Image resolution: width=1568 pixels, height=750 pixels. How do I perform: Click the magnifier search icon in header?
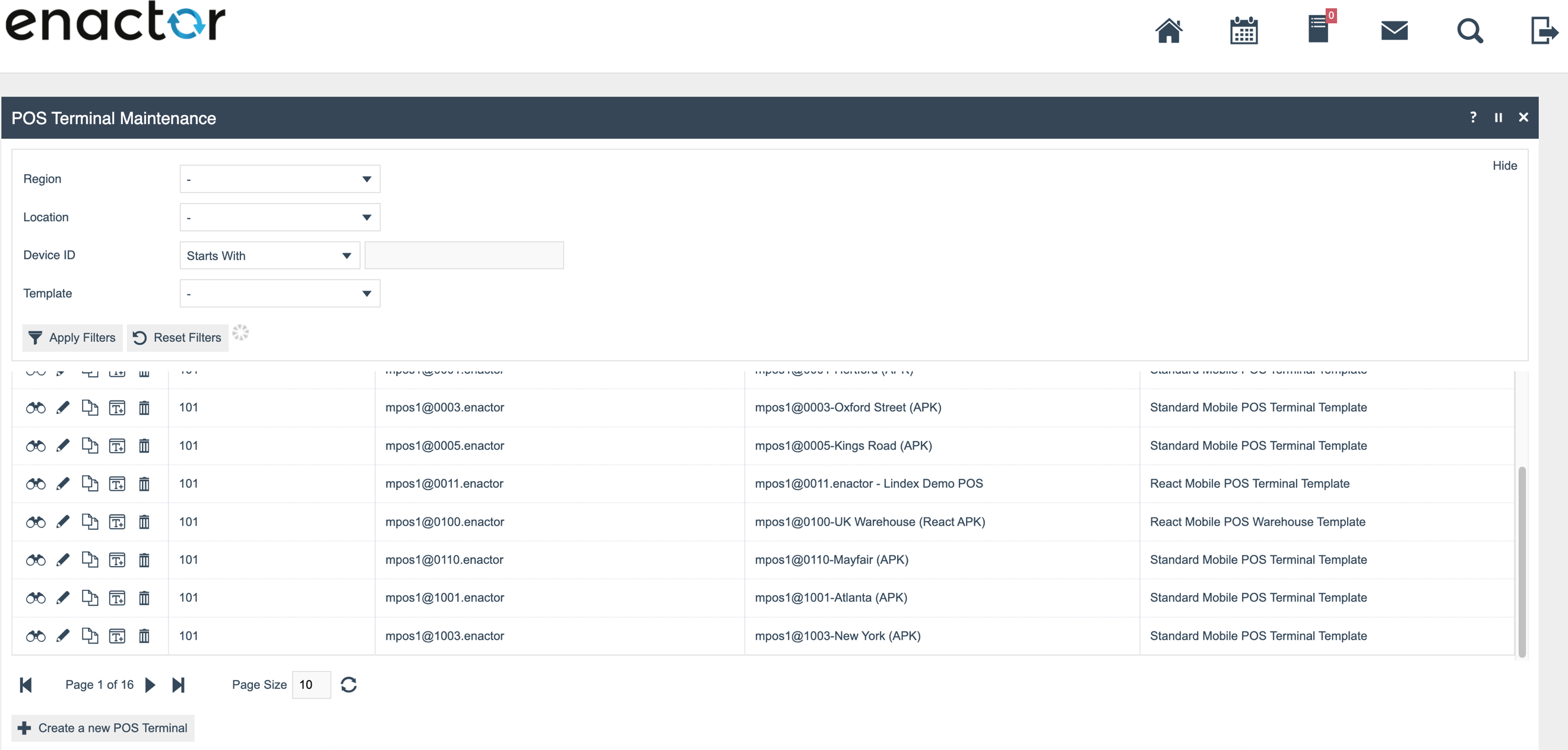[1469, 30]
